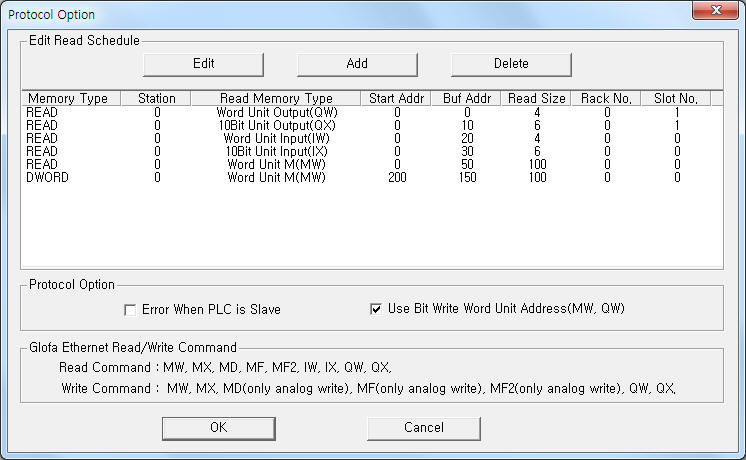Click the Slot No. column header
This screenshot has width=746, height=460.
[676, 98]
